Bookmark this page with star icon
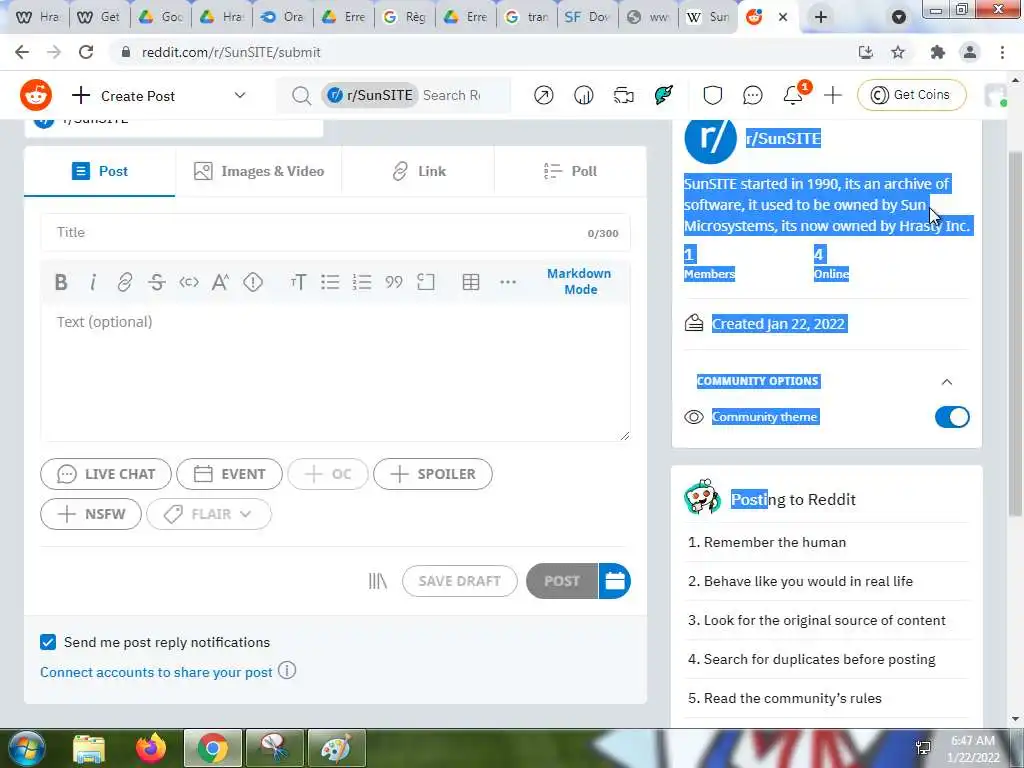1024x768 pixels. pyautogui.click(x=898, y=52)
